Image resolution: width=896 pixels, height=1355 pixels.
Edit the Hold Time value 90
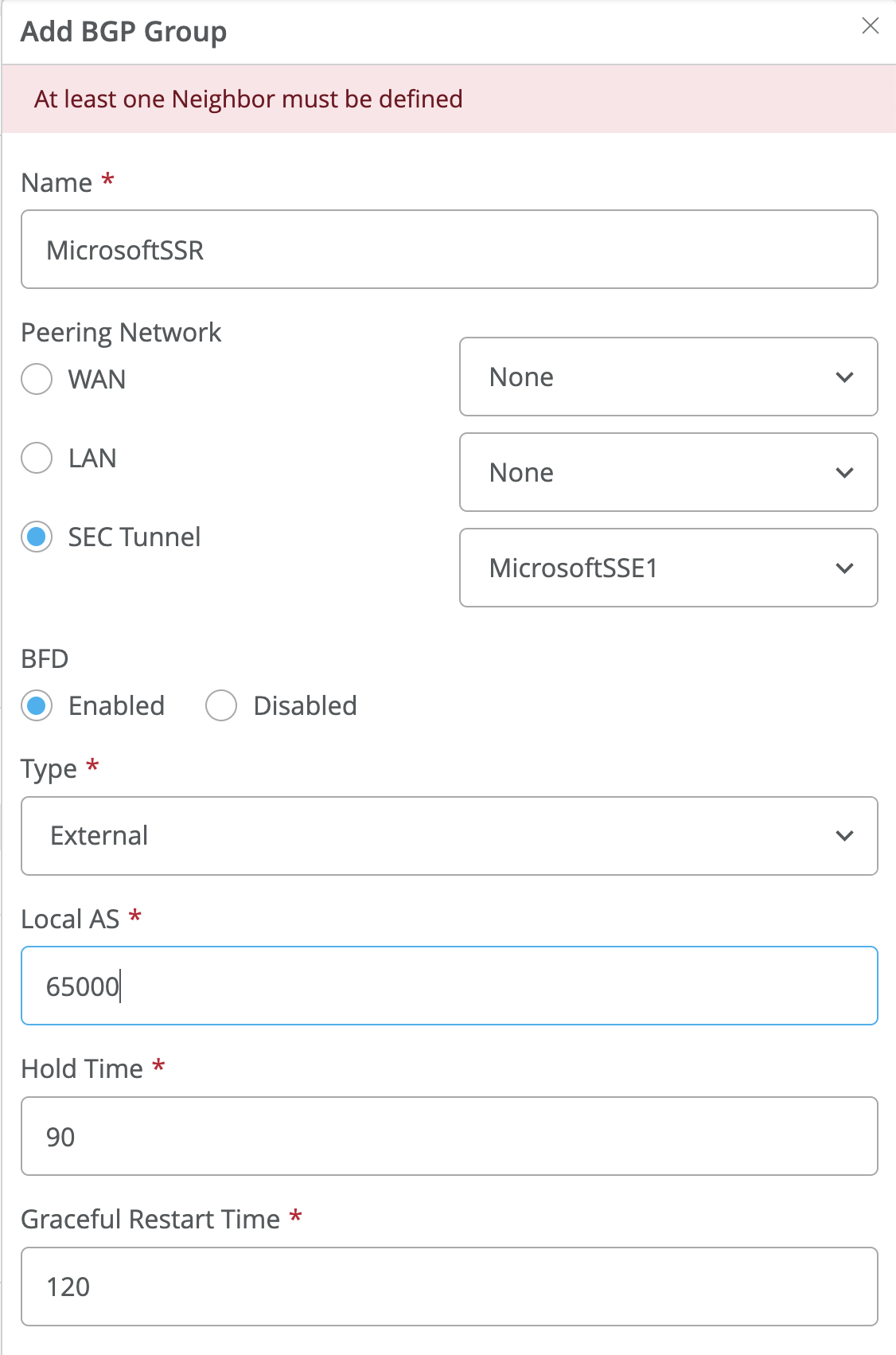tap(449, 1136)
